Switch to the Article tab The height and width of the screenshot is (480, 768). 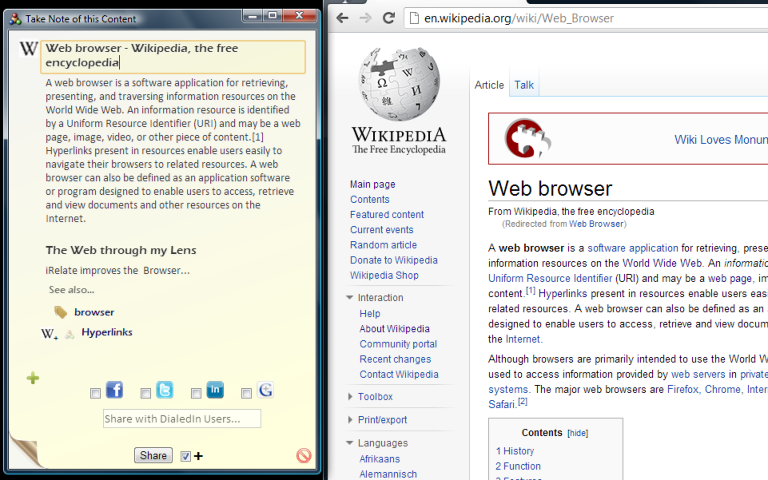pyautogui.click(x=489, y=85)
